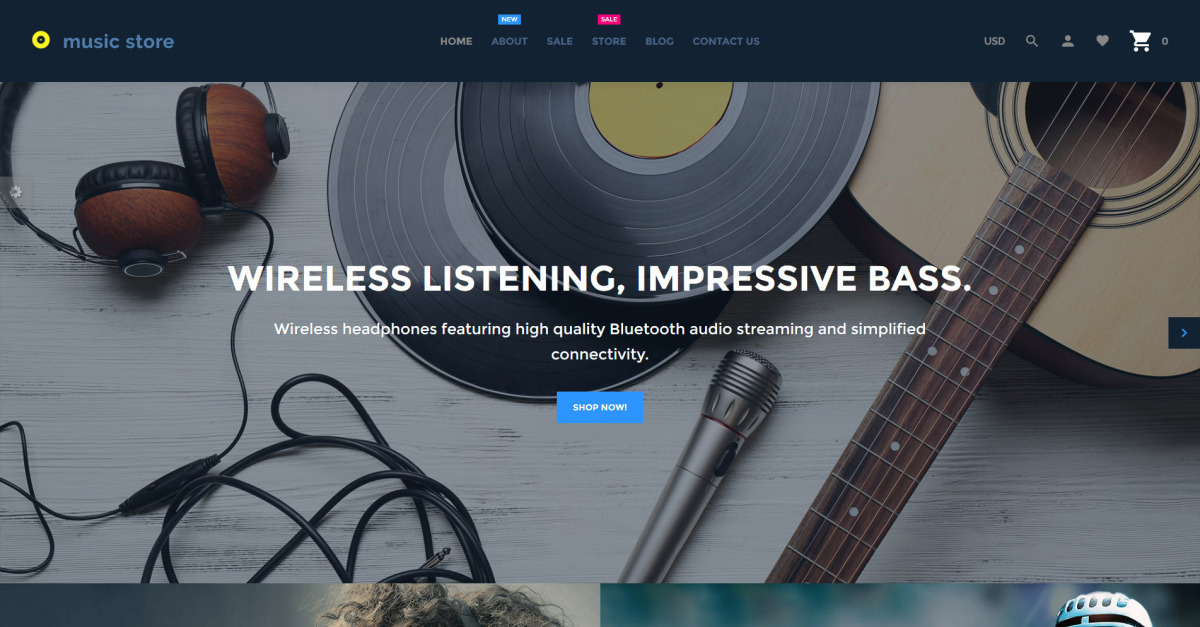Go to the Home menu item

456,41
